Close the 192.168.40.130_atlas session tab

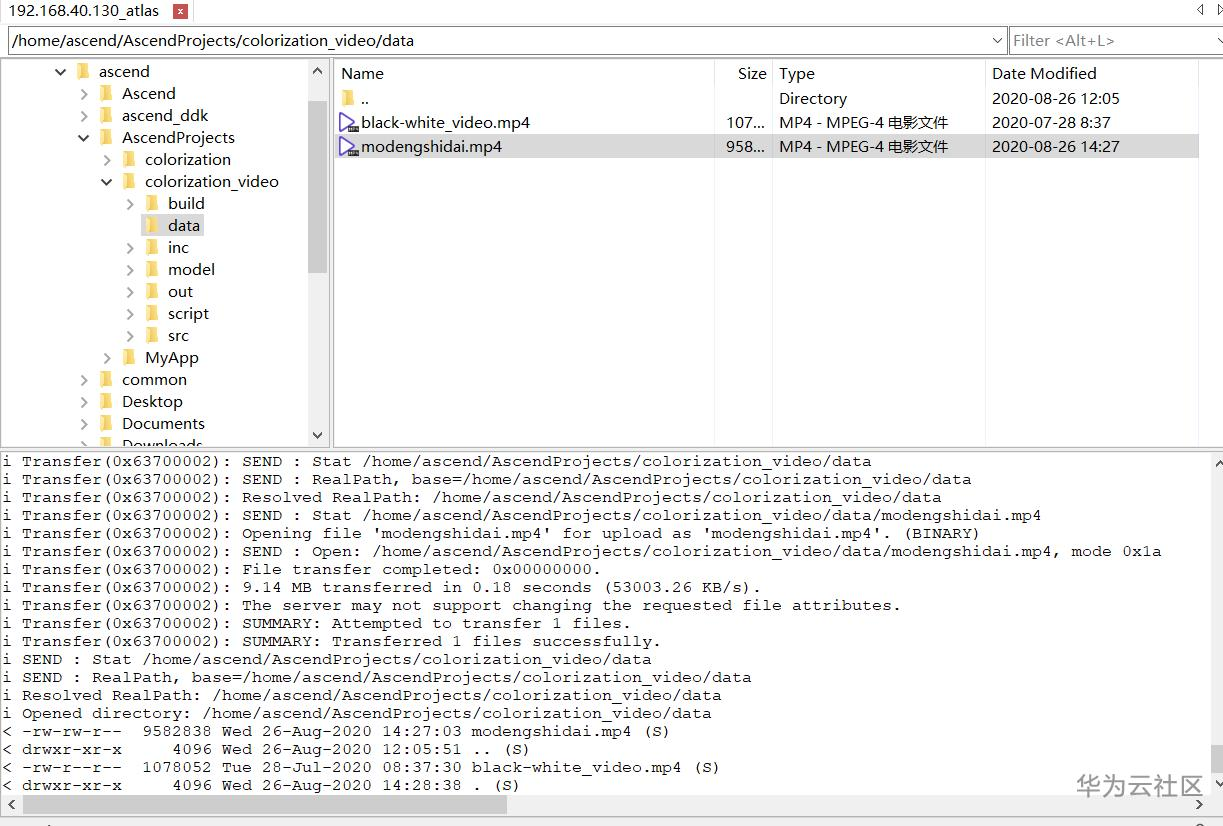click(180, 12)
